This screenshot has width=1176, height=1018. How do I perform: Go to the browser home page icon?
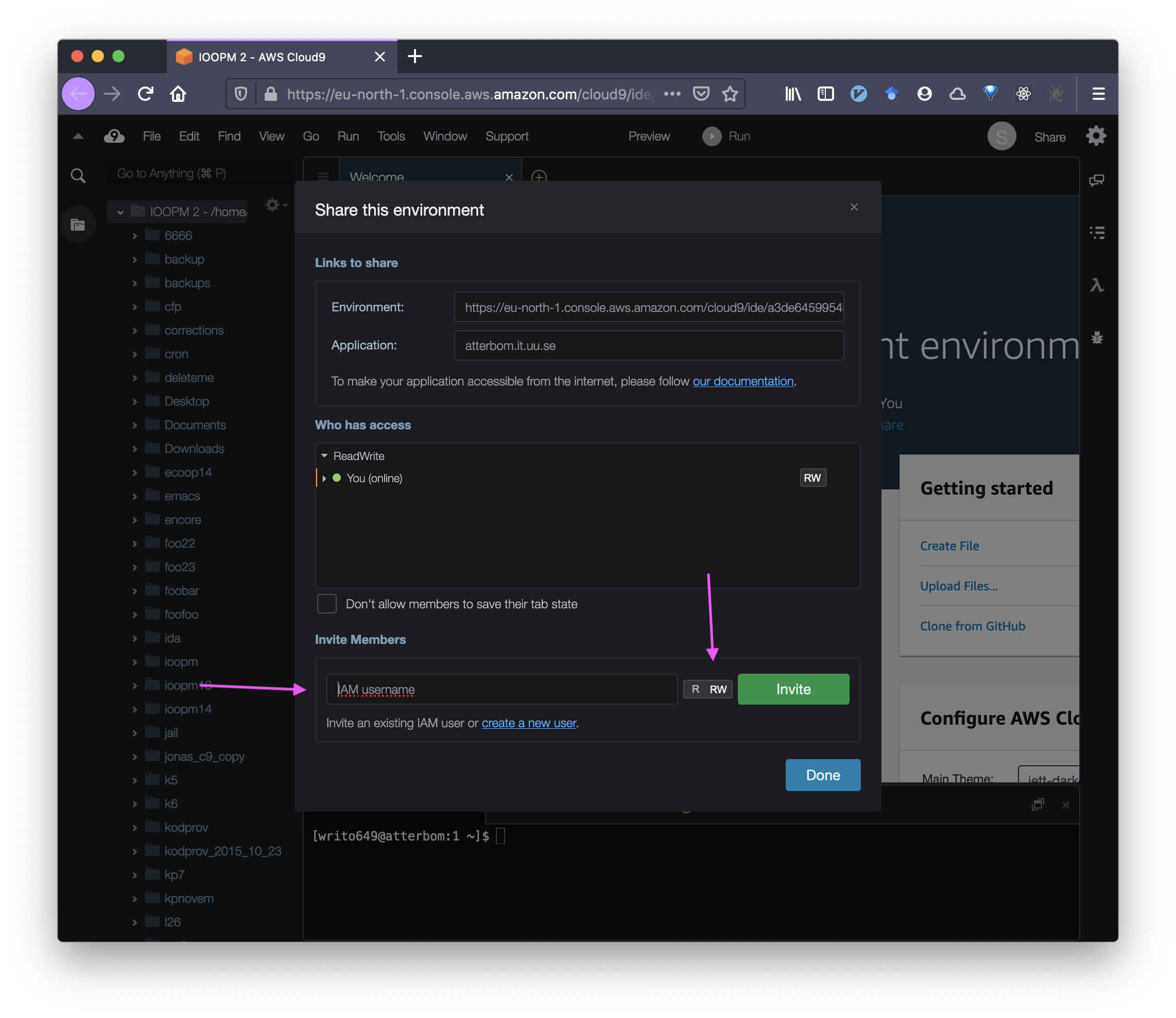179,94
